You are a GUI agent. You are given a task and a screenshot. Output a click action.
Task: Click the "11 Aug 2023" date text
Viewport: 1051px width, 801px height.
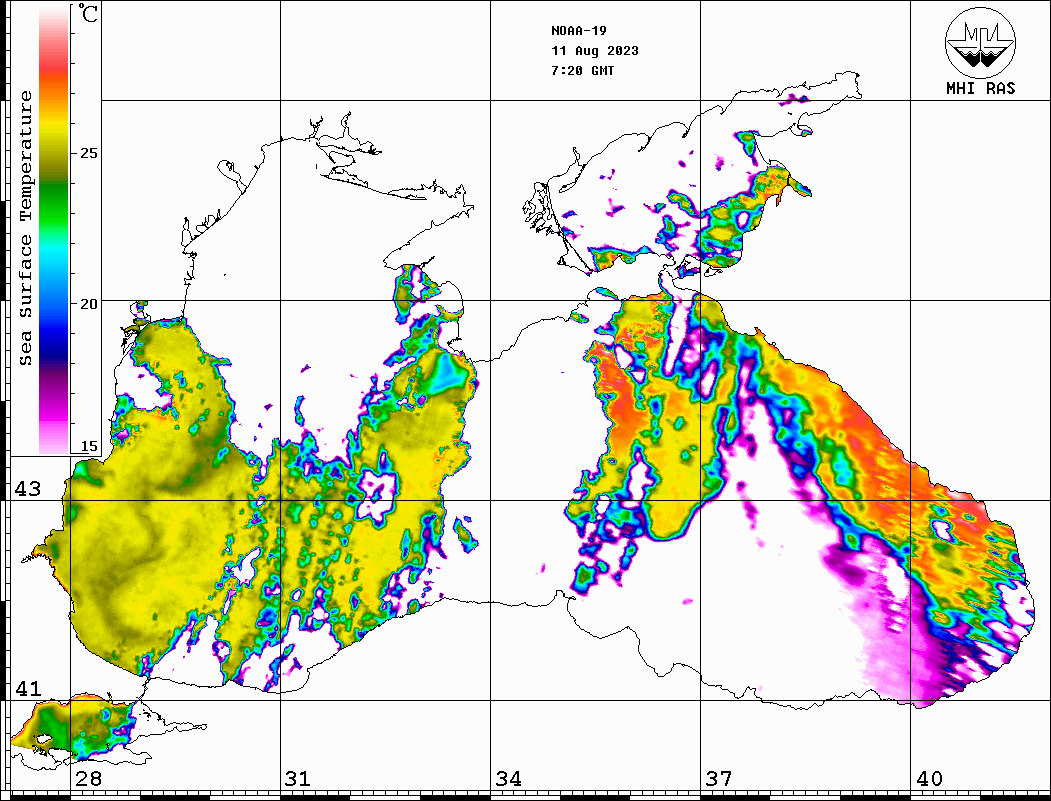click(595, 51)
